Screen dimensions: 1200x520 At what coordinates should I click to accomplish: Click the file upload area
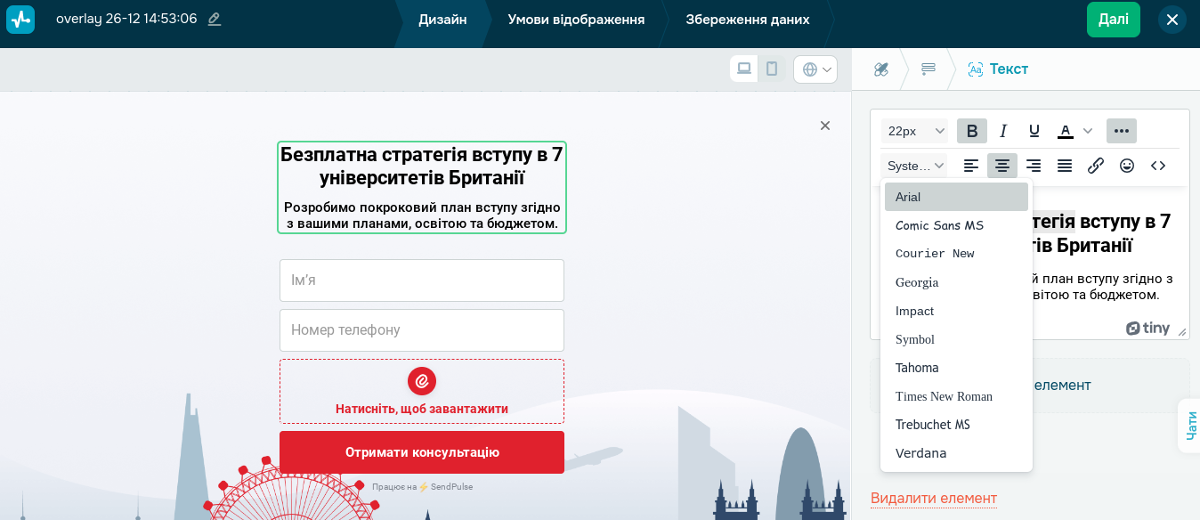pos(422,391)
